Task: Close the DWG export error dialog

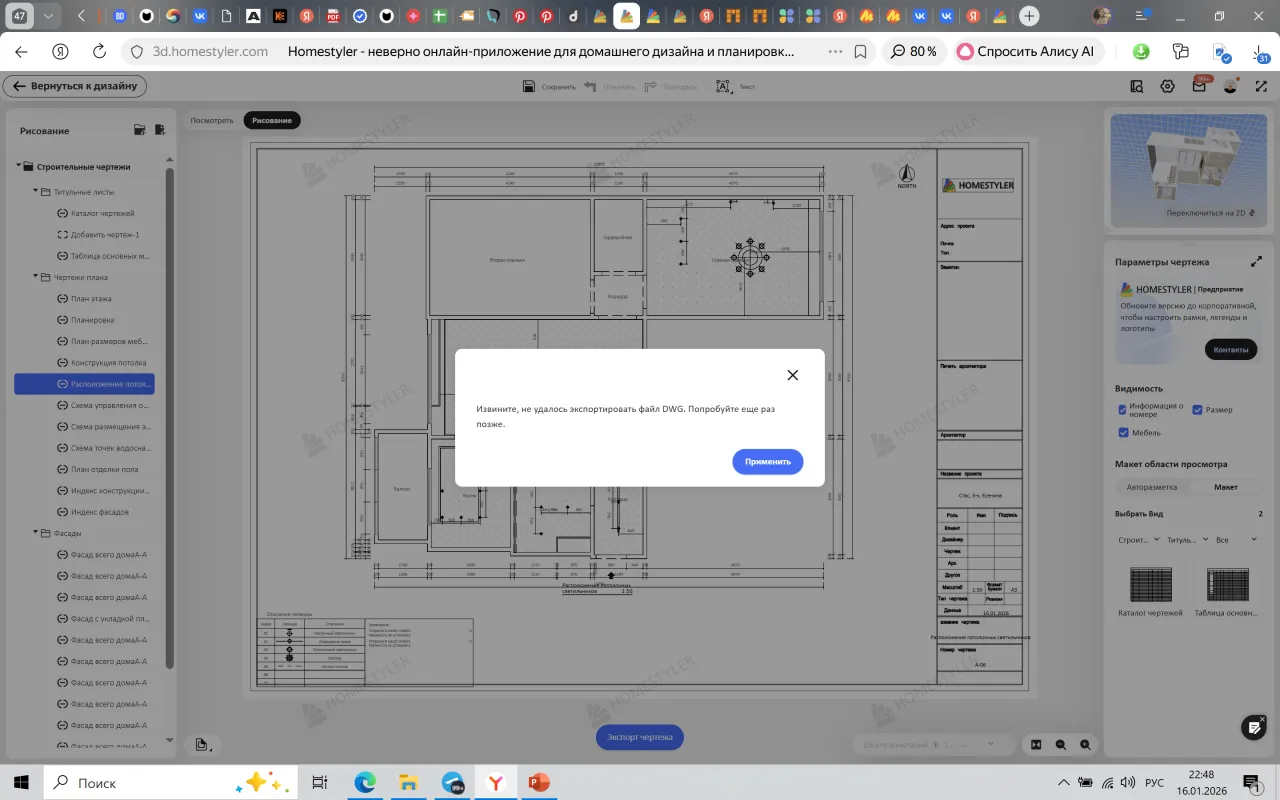Action: pyautogui.click(x=792, y=375)
